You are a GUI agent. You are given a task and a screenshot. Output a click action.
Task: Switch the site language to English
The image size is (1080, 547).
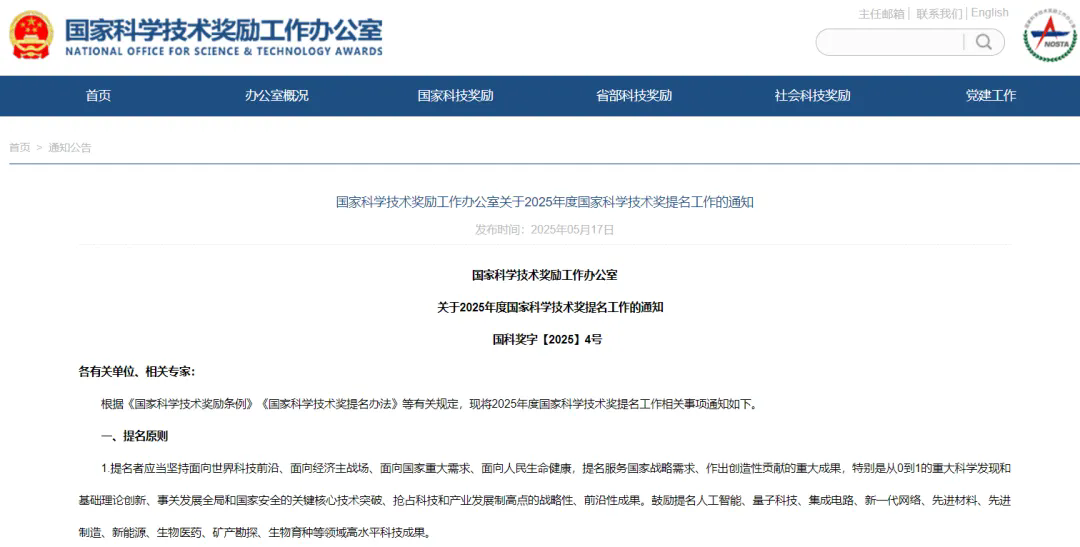point(989,13)
